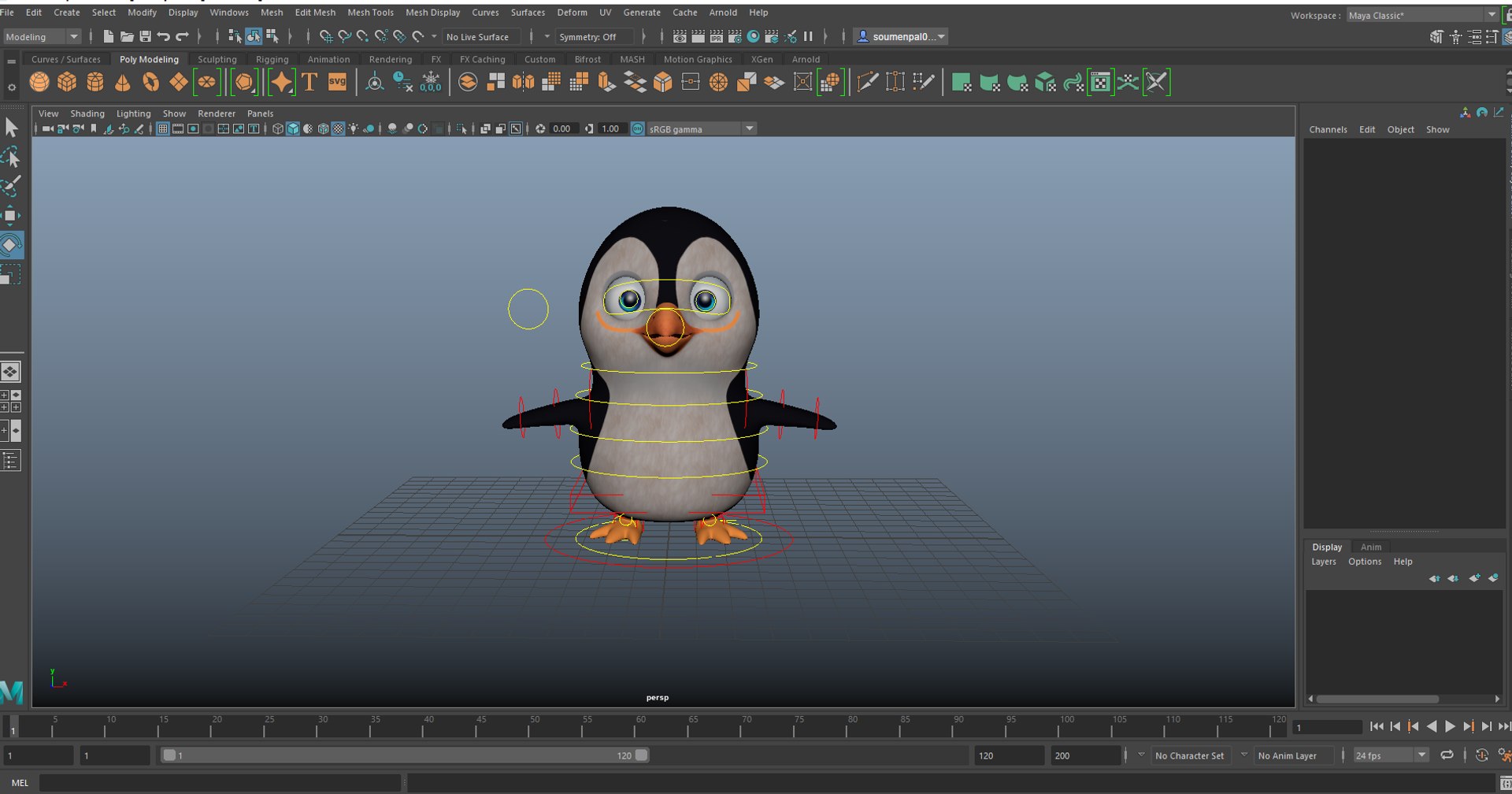Image resolution: width=1512 pixels, height=794 pixels.
Task: Open the Workspace Maya Classic dropdown
Action: (1422, 15)
